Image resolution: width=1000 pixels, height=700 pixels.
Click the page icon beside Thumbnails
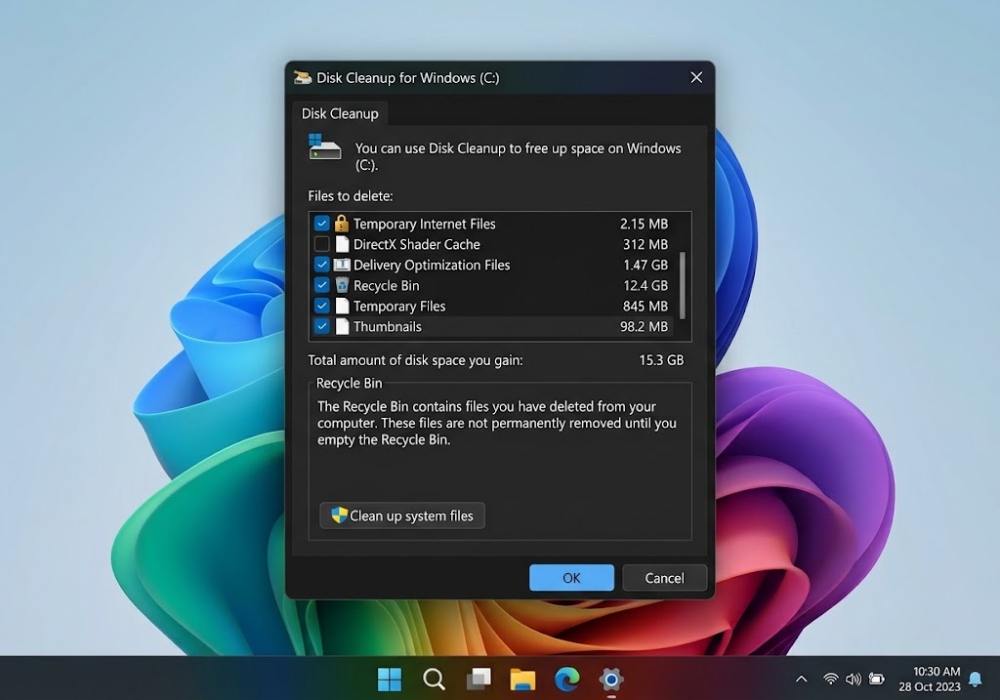(x=342, y=326)
